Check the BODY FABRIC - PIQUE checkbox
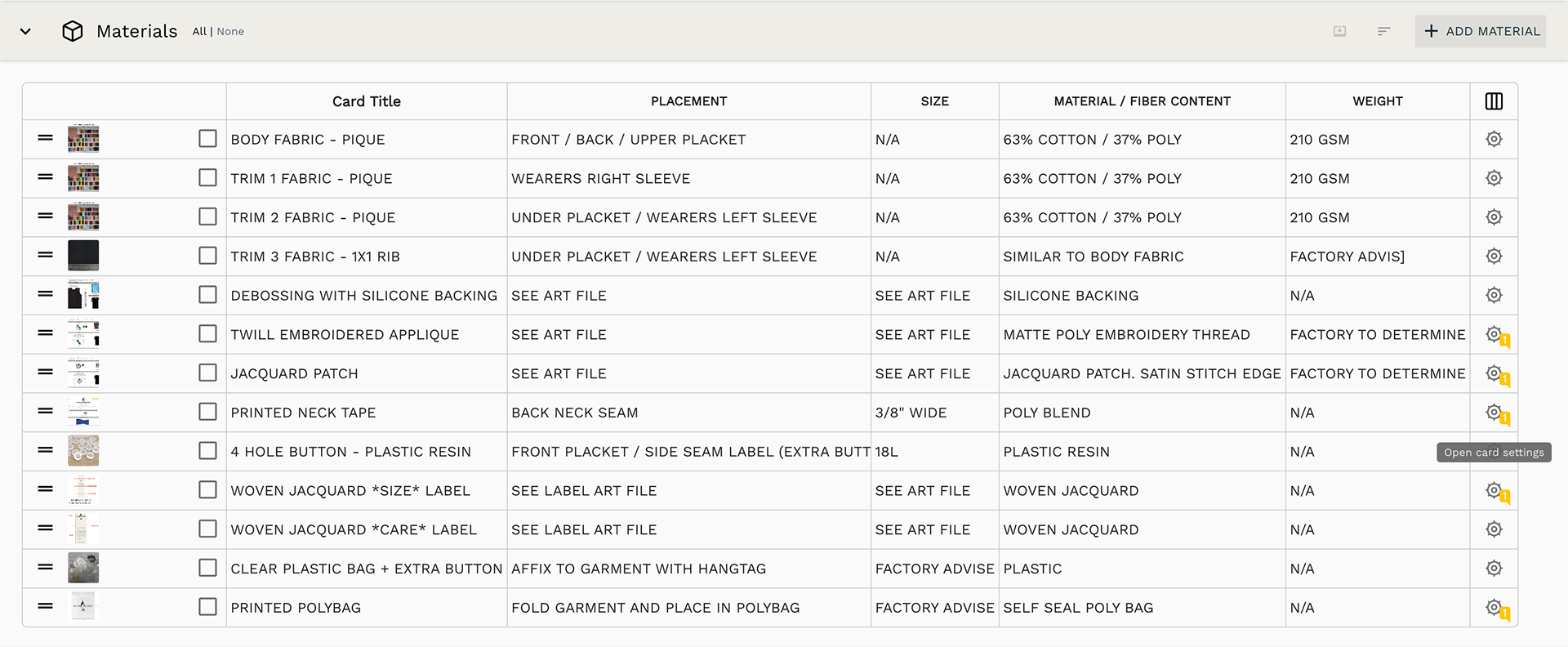1568x647 pixels. [x=208, y=139]
